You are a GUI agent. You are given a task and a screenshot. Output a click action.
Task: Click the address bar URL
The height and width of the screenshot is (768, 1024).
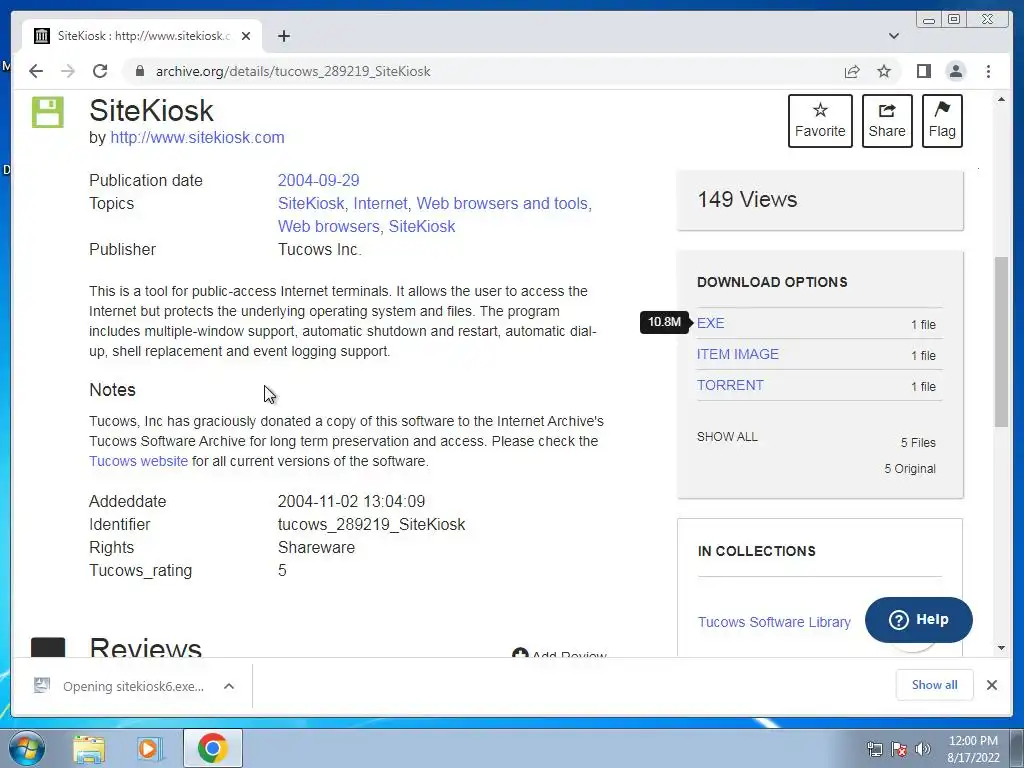coord(293,71)
